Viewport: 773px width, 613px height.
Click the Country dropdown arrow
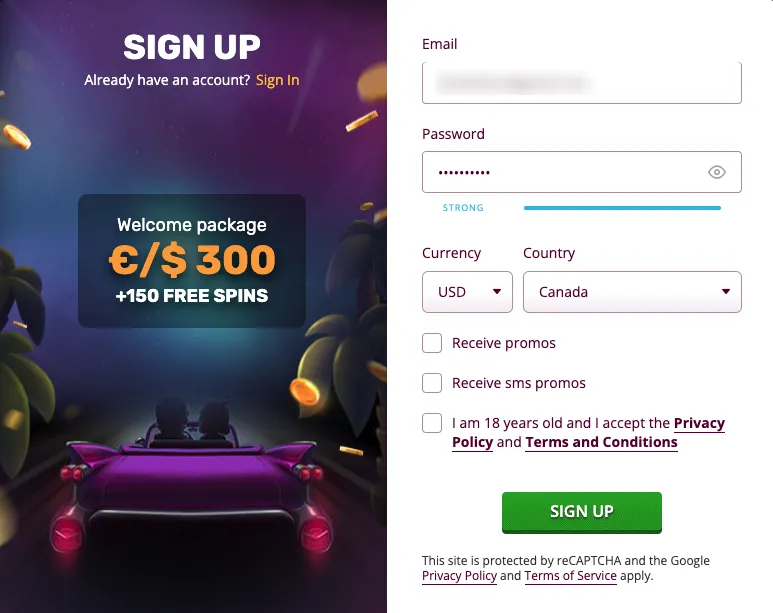(725, 292)
